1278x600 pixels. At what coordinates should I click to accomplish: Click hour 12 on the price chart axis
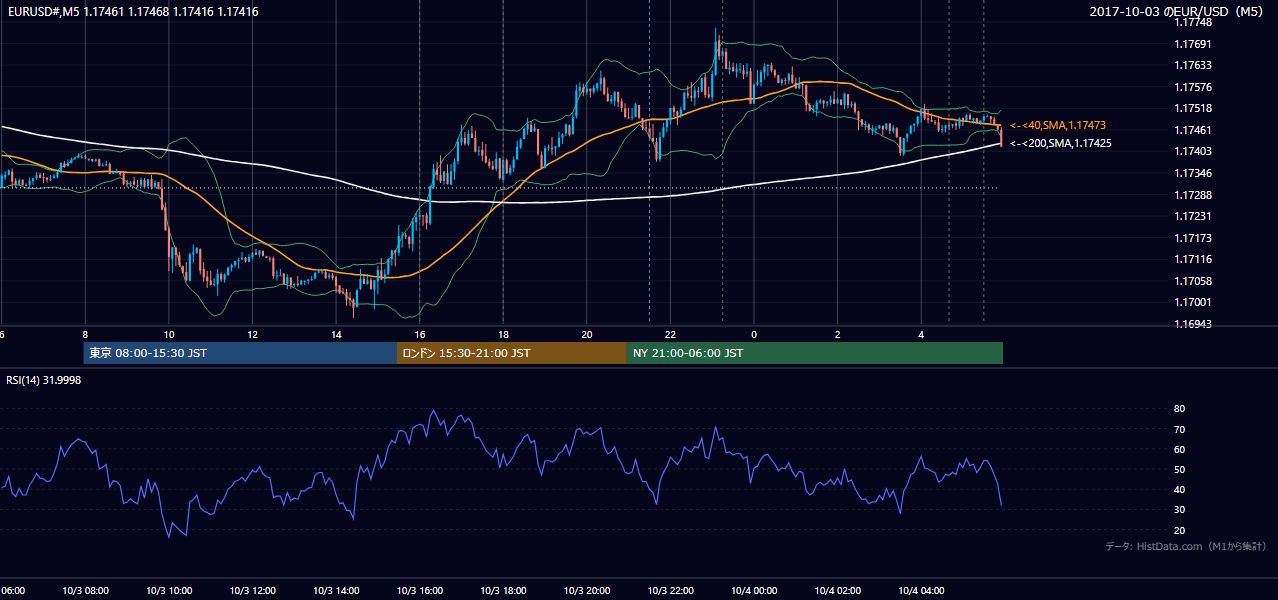point(252,334)
